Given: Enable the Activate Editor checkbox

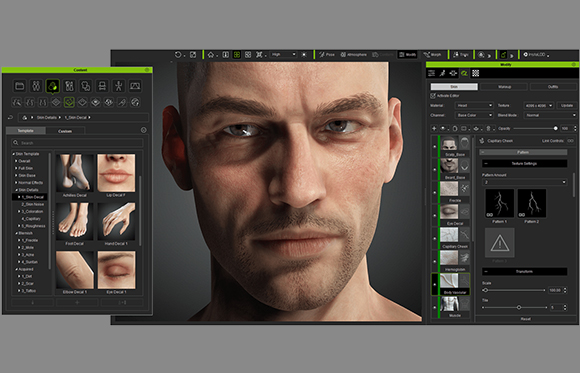Looking at the screenshot, I should click(433, 96).
